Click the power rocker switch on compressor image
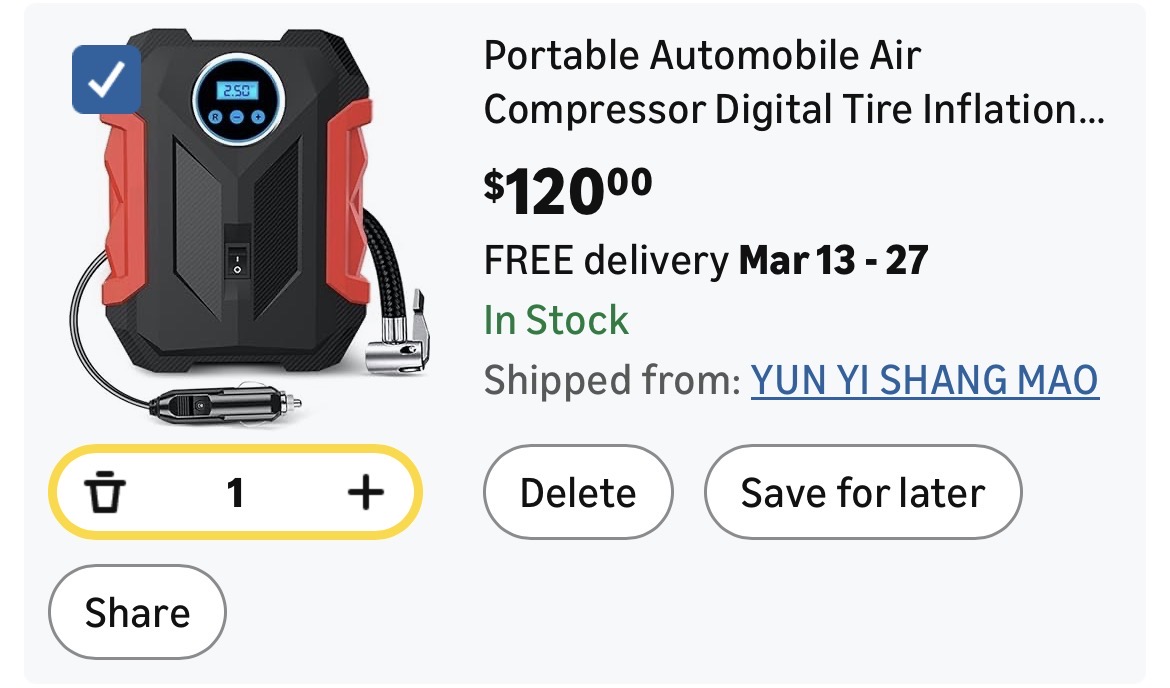The width and height of the screenshot is (1170, 688). pos(238,262)
